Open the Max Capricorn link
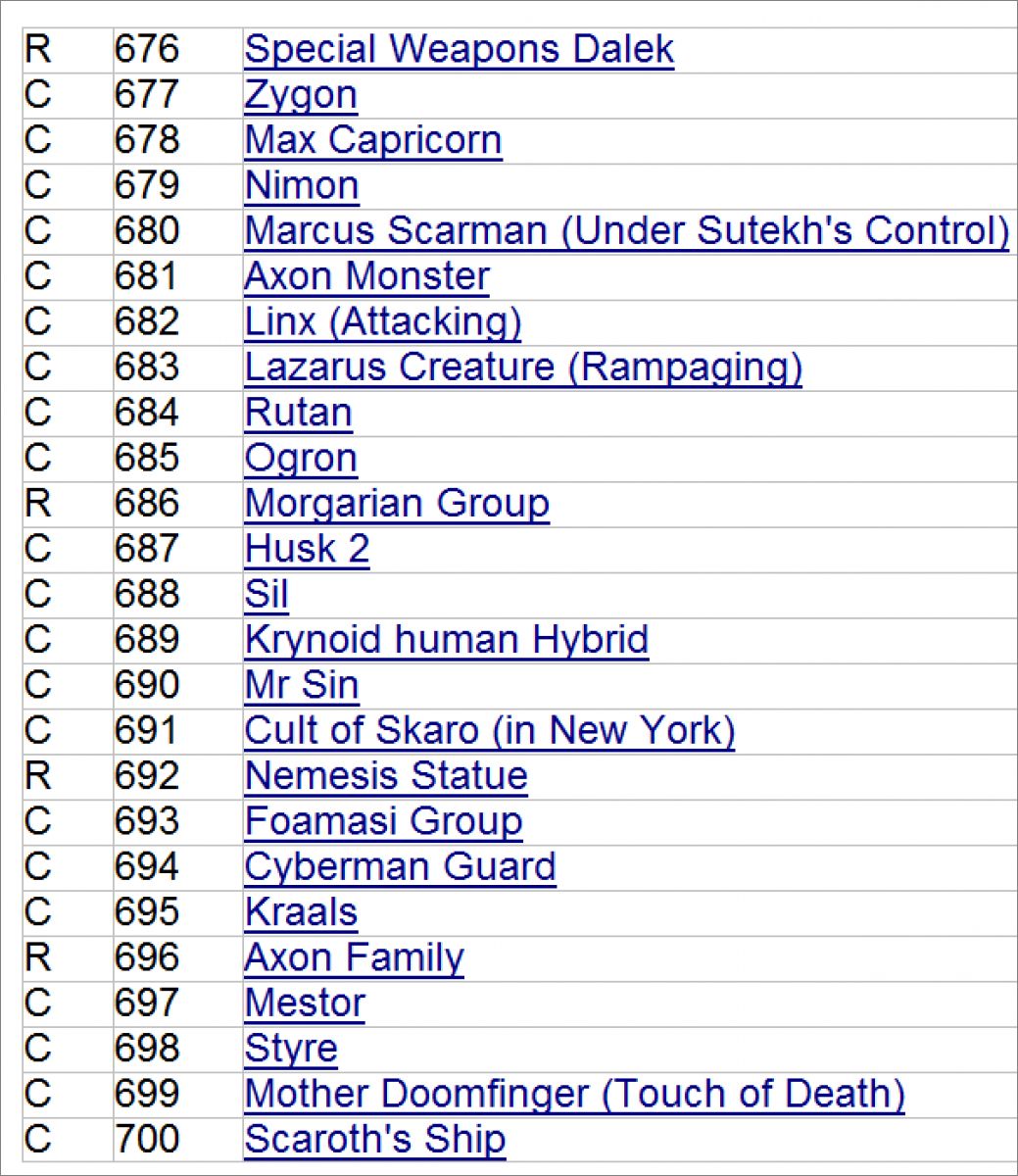The width and height of the screenshot is (1018, 1176). pyautogui.click(x=372, y=140)
